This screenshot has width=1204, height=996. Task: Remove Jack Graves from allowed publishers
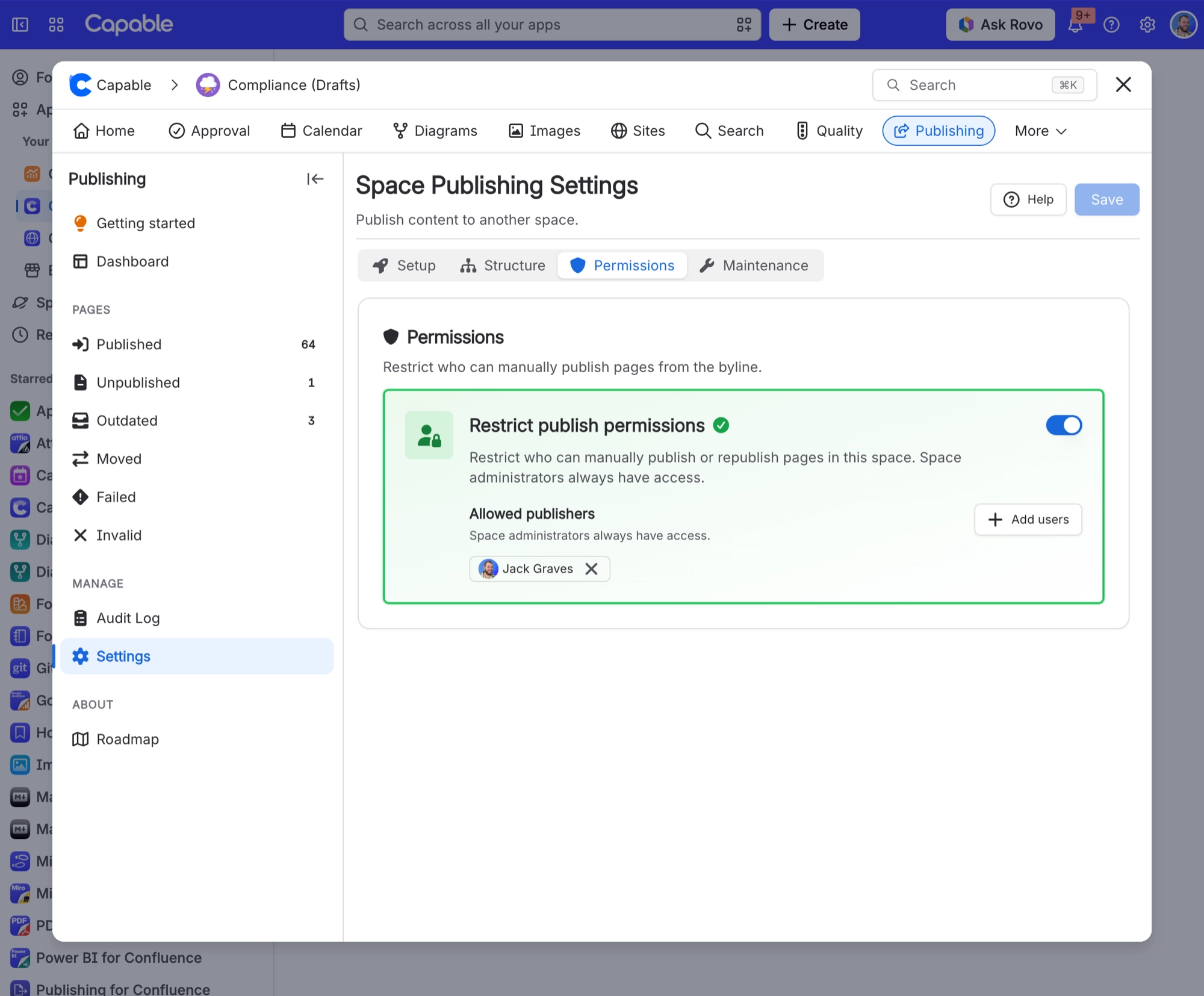tap(591, 568)
